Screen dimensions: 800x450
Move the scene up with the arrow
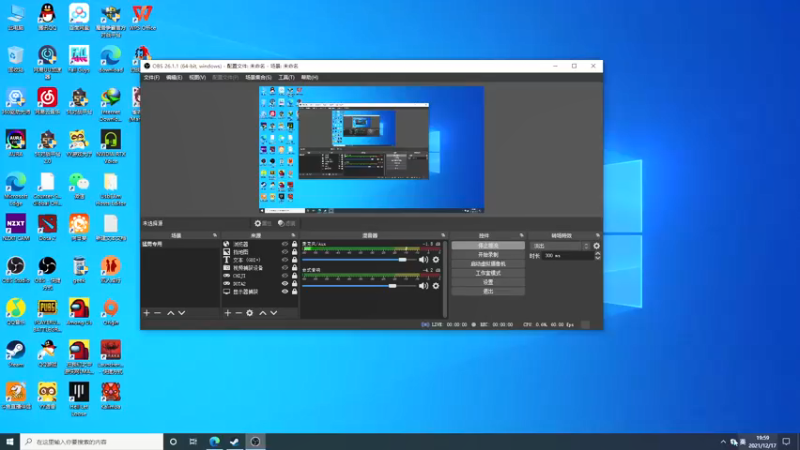pos(170,313)
